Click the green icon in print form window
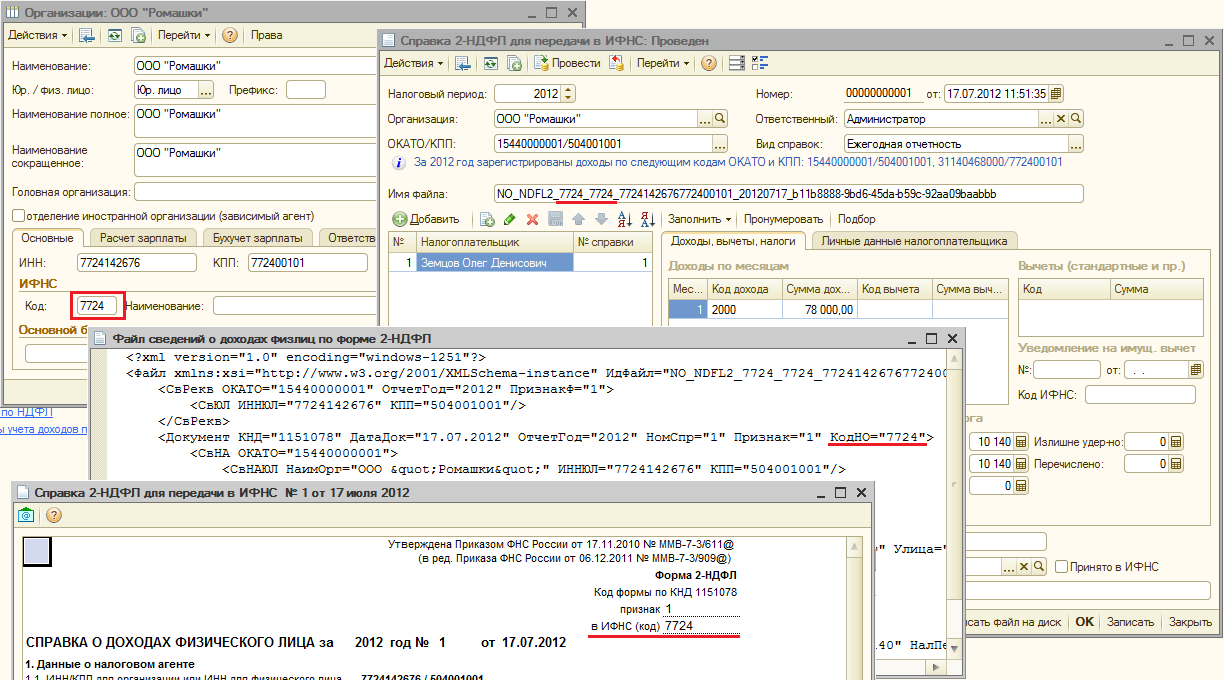 pyautogui.click(x=28, y=516)
